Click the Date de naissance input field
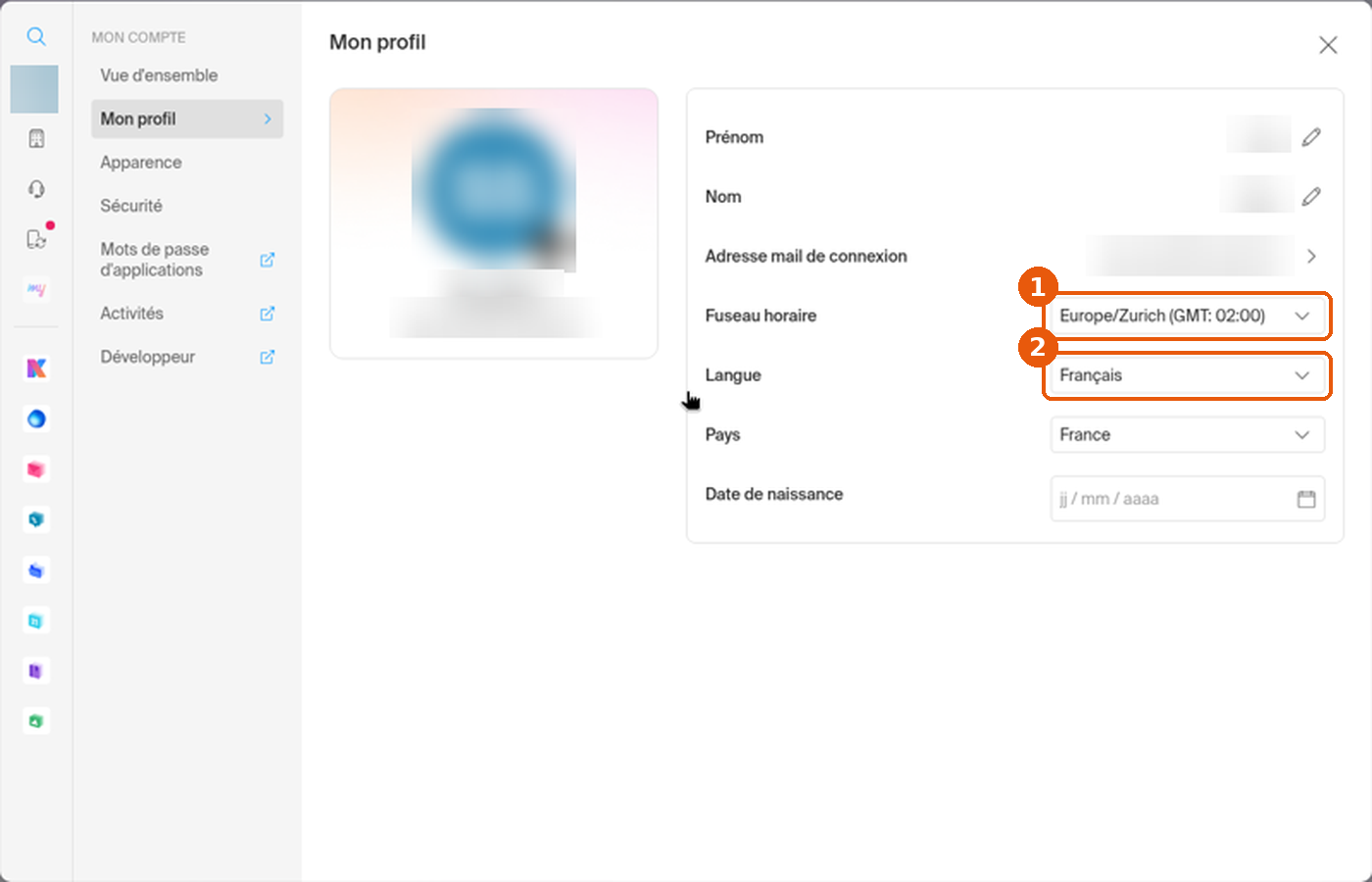Image resolution: width=1372 pixels, height=882 pixels. (1188, 499)
